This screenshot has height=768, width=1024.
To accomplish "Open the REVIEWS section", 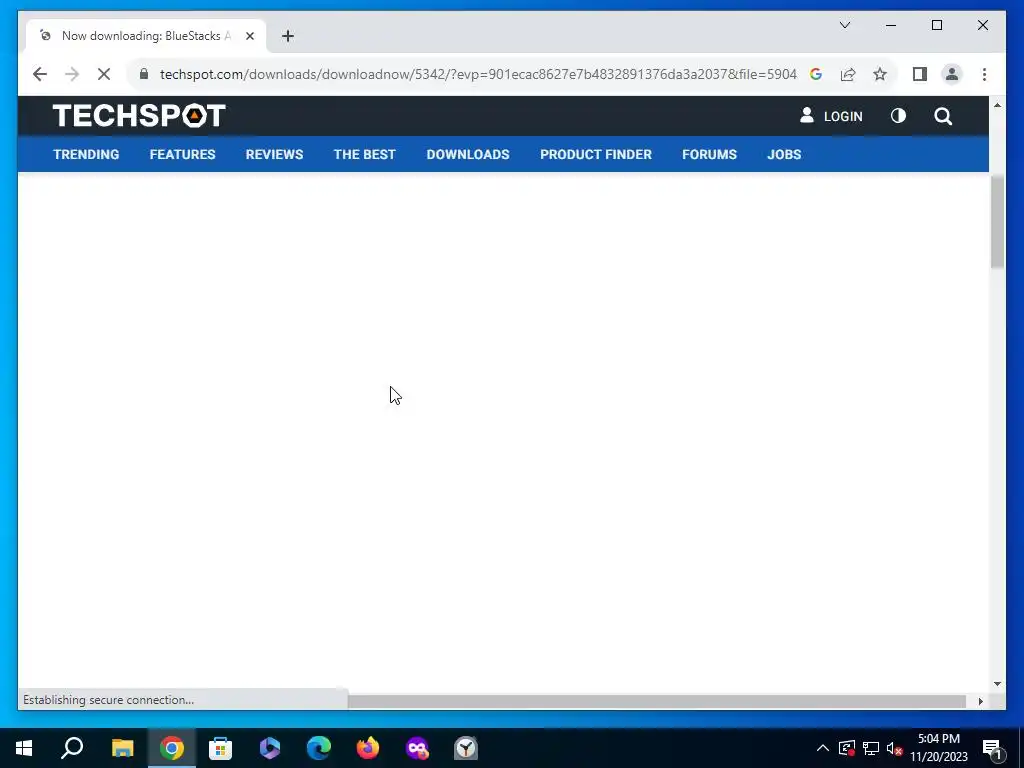I will tap(274, 154).
